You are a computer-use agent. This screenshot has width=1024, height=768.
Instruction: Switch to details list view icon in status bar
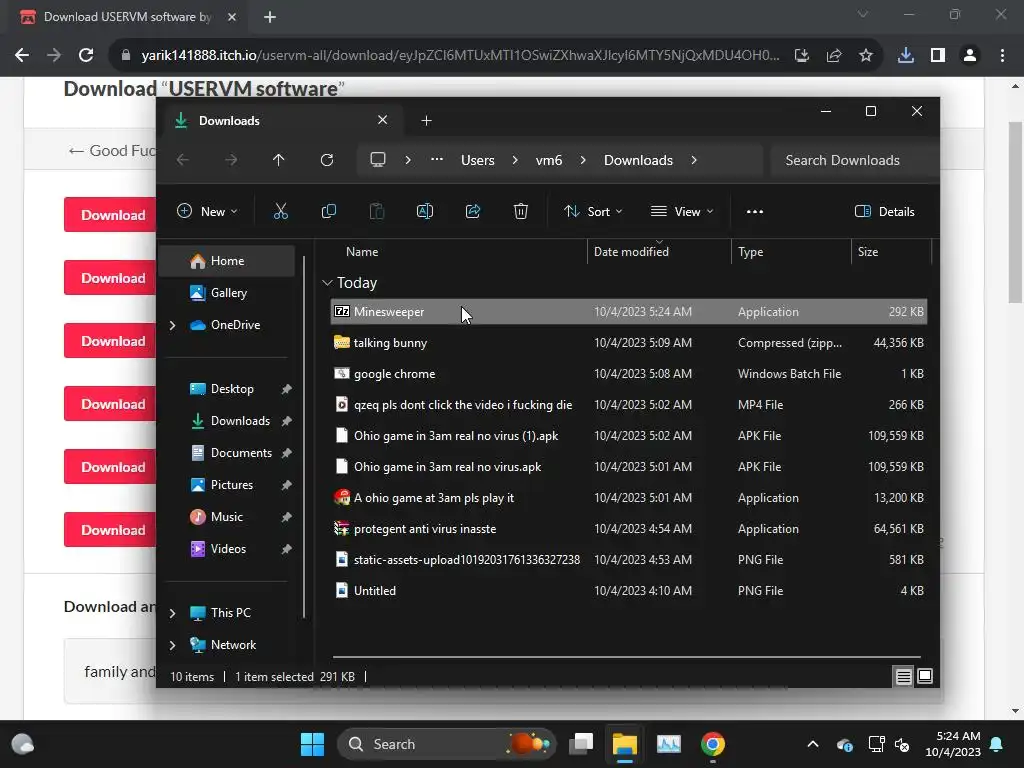click(903, 677)
